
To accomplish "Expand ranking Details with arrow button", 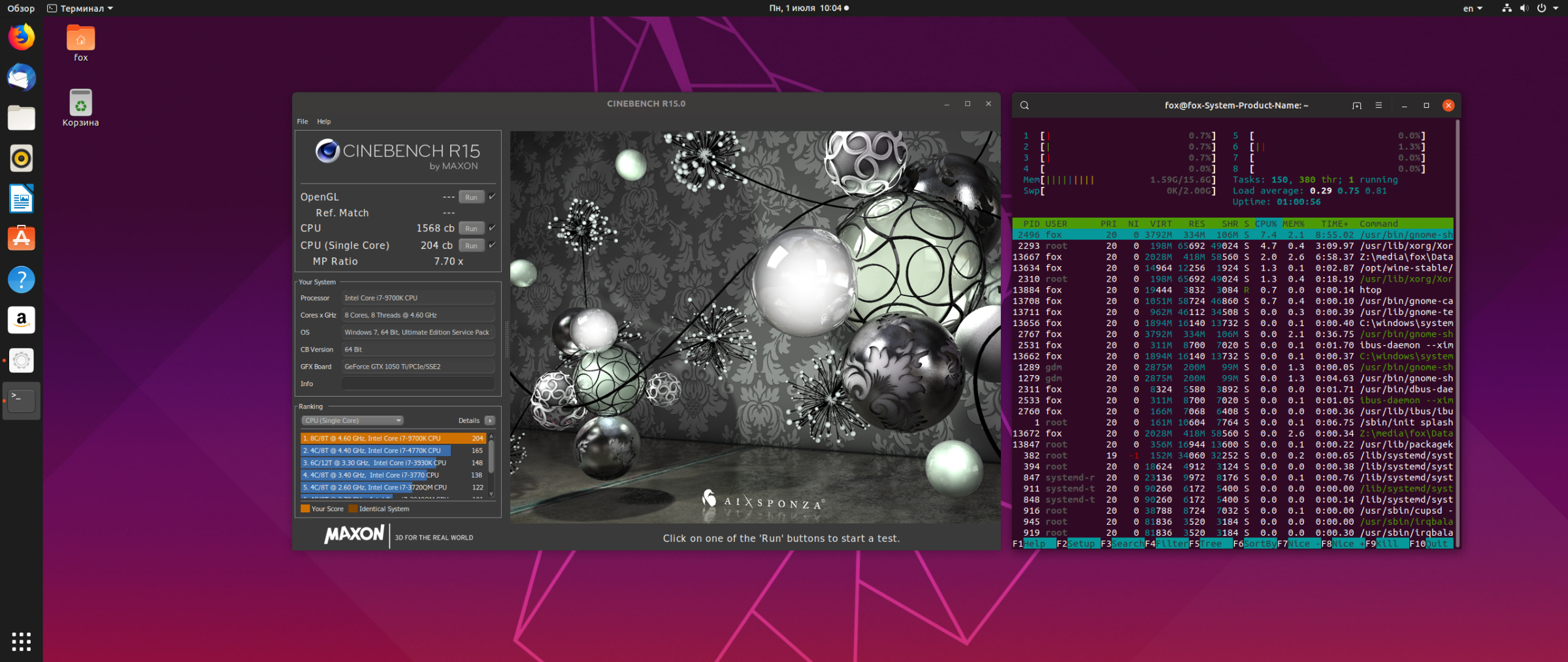I will point(490,421).
